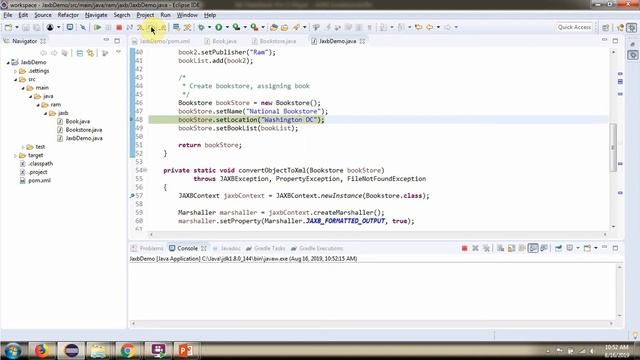This screenshot has width=640, height=360.
Task: Select Book.java in Navigator tree
Action: (x=78, y=122)
